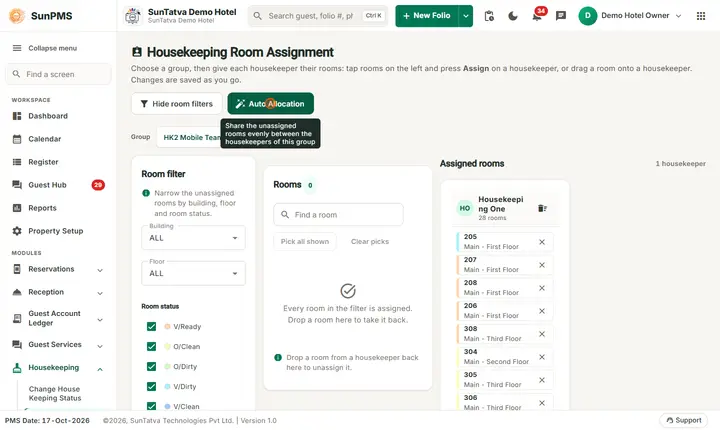Open the New Folio dropdown arrow
This screenshot has width=720, height=430.
tap(466, 16)
